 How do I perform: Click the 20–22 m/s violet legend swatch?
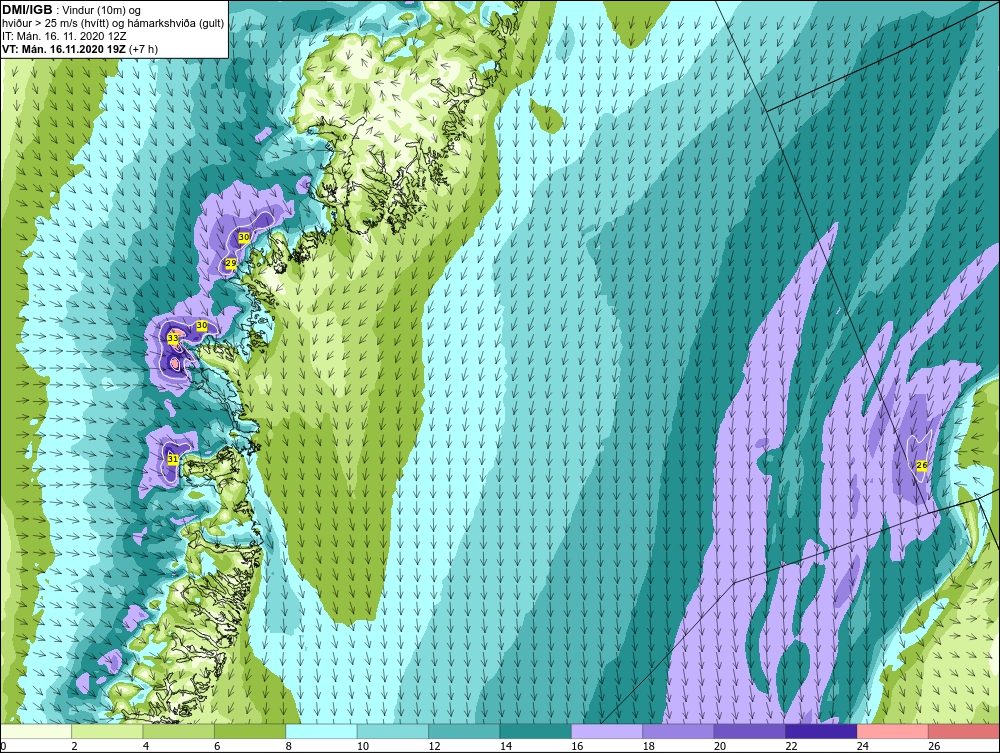[750, 731]
